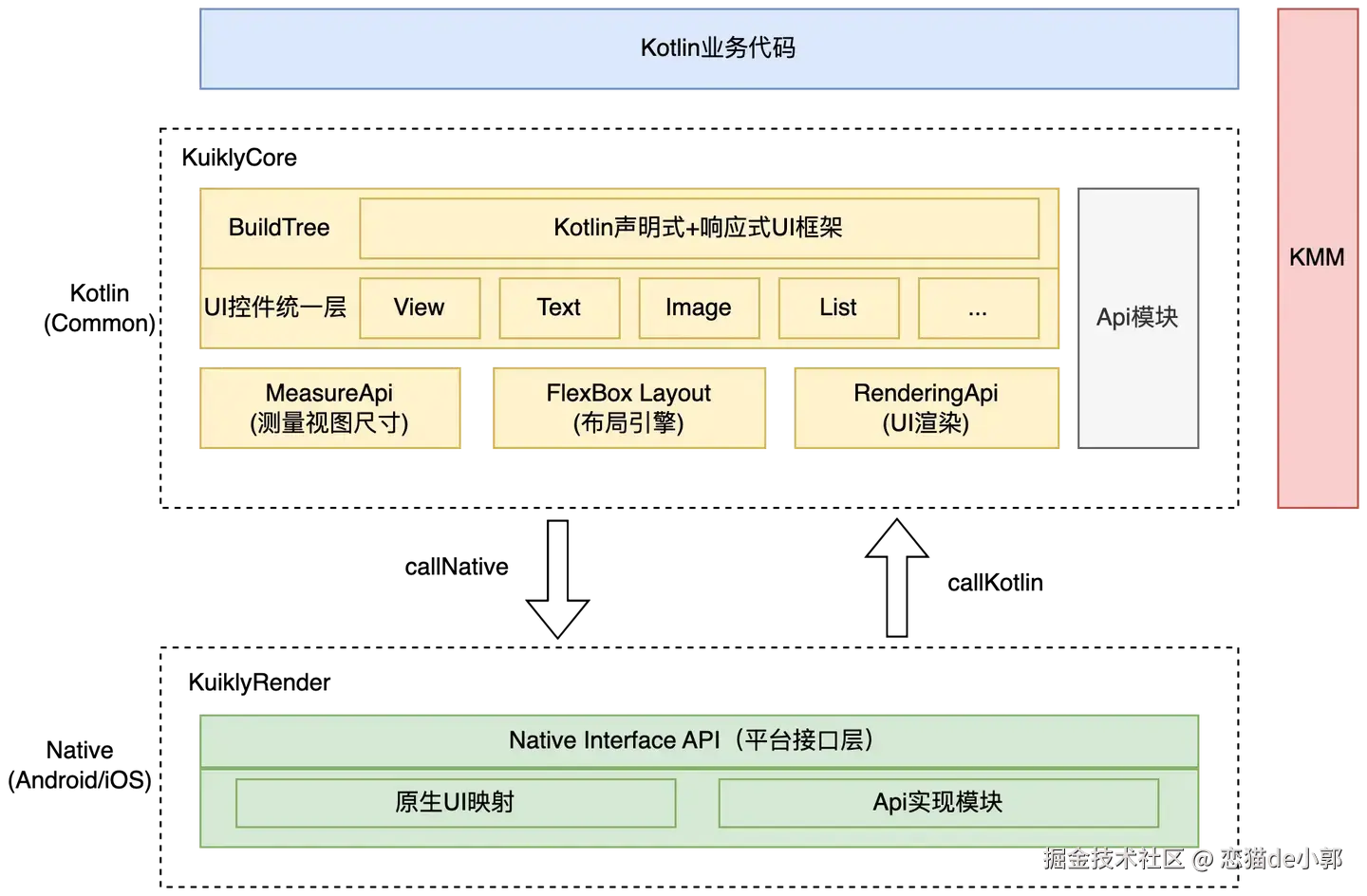
Task: Click the RenderingApi (UI渲染) box
Action: pyautogui.click(x=927, y=408)
